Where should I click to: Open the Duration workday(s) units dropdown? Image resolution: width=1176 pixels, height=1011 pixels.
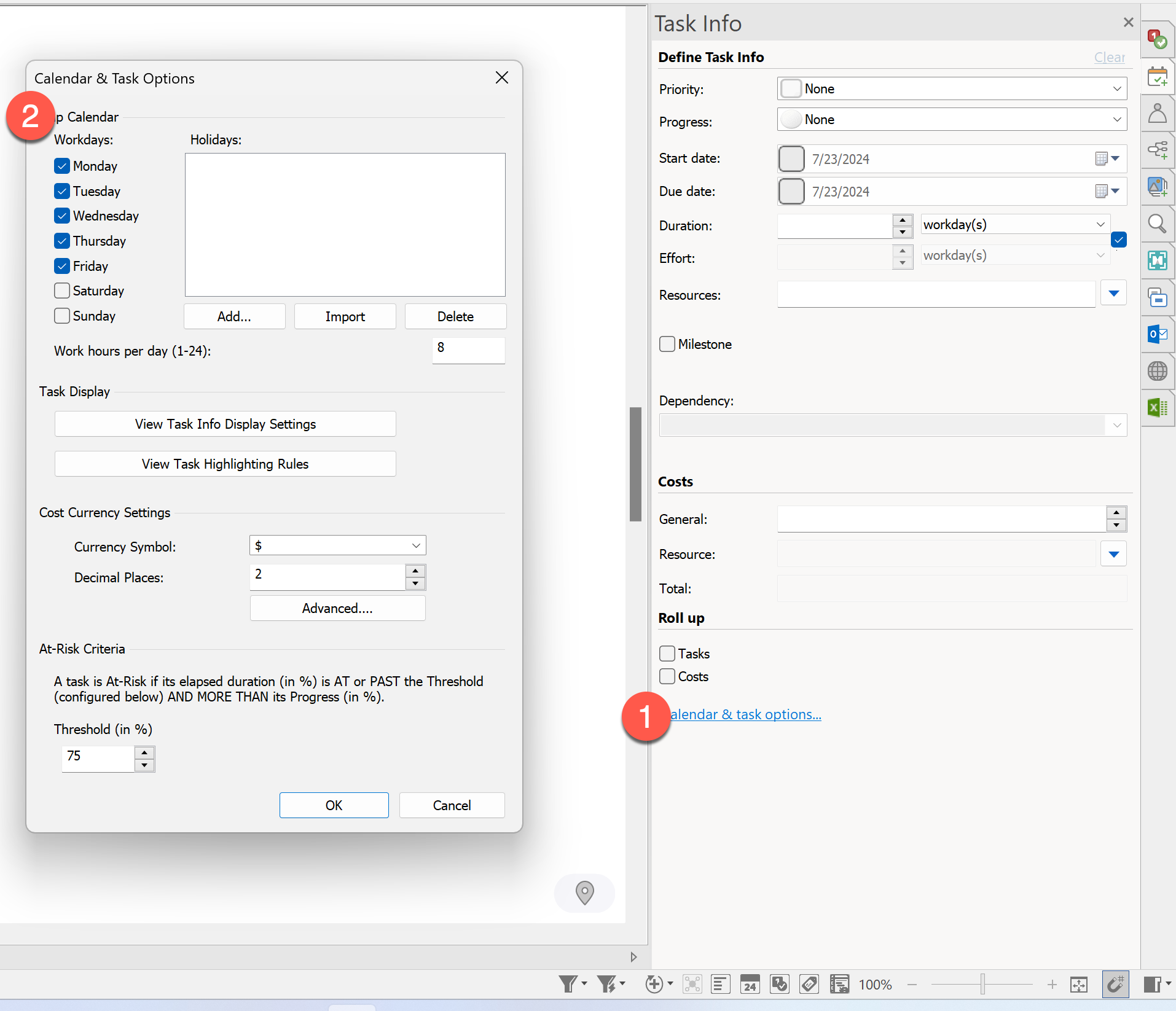click(1015, 224)
